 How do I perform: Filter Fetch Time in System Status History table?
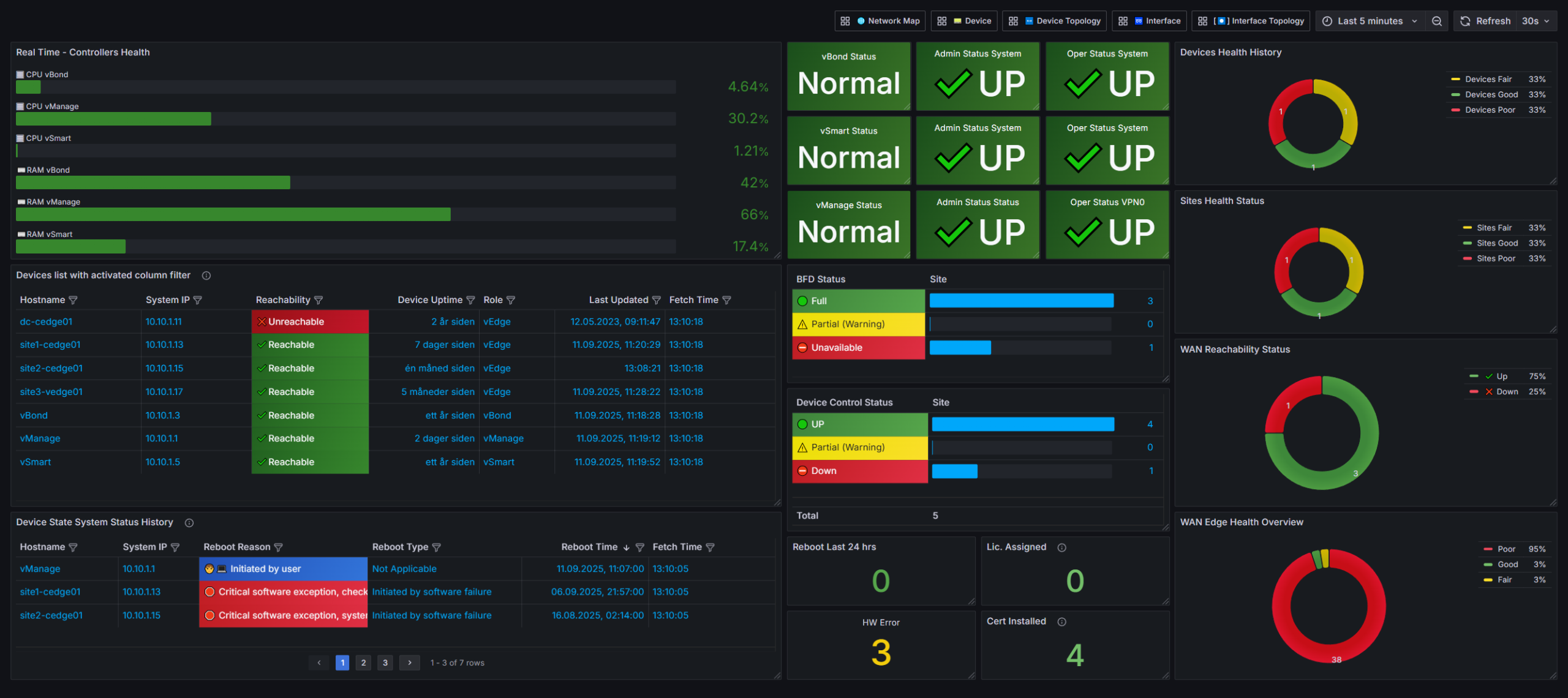pyautogui.click(x=710, y=547)
